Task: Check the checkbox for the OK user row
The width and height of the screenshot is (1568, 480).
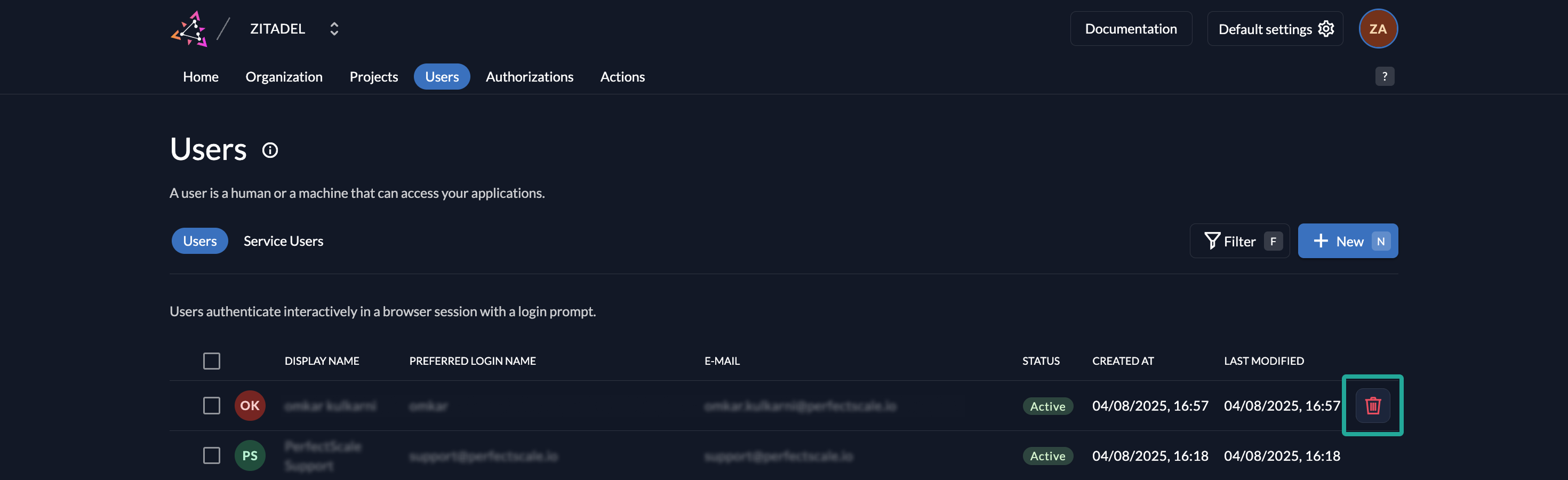Action: [211, 406]
